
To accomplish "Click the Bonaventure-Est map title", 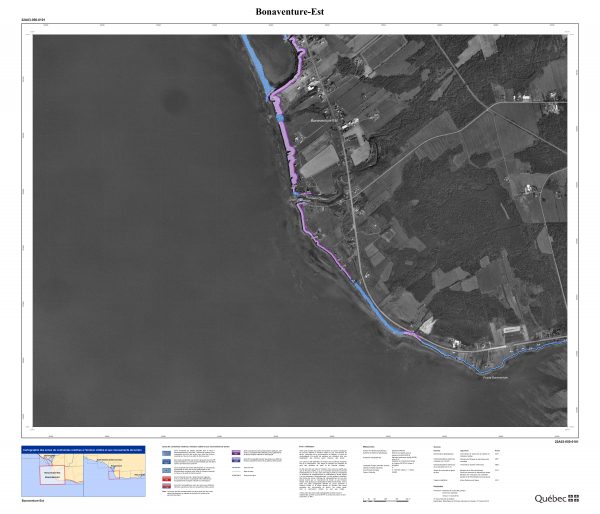I will click(299, 12).
